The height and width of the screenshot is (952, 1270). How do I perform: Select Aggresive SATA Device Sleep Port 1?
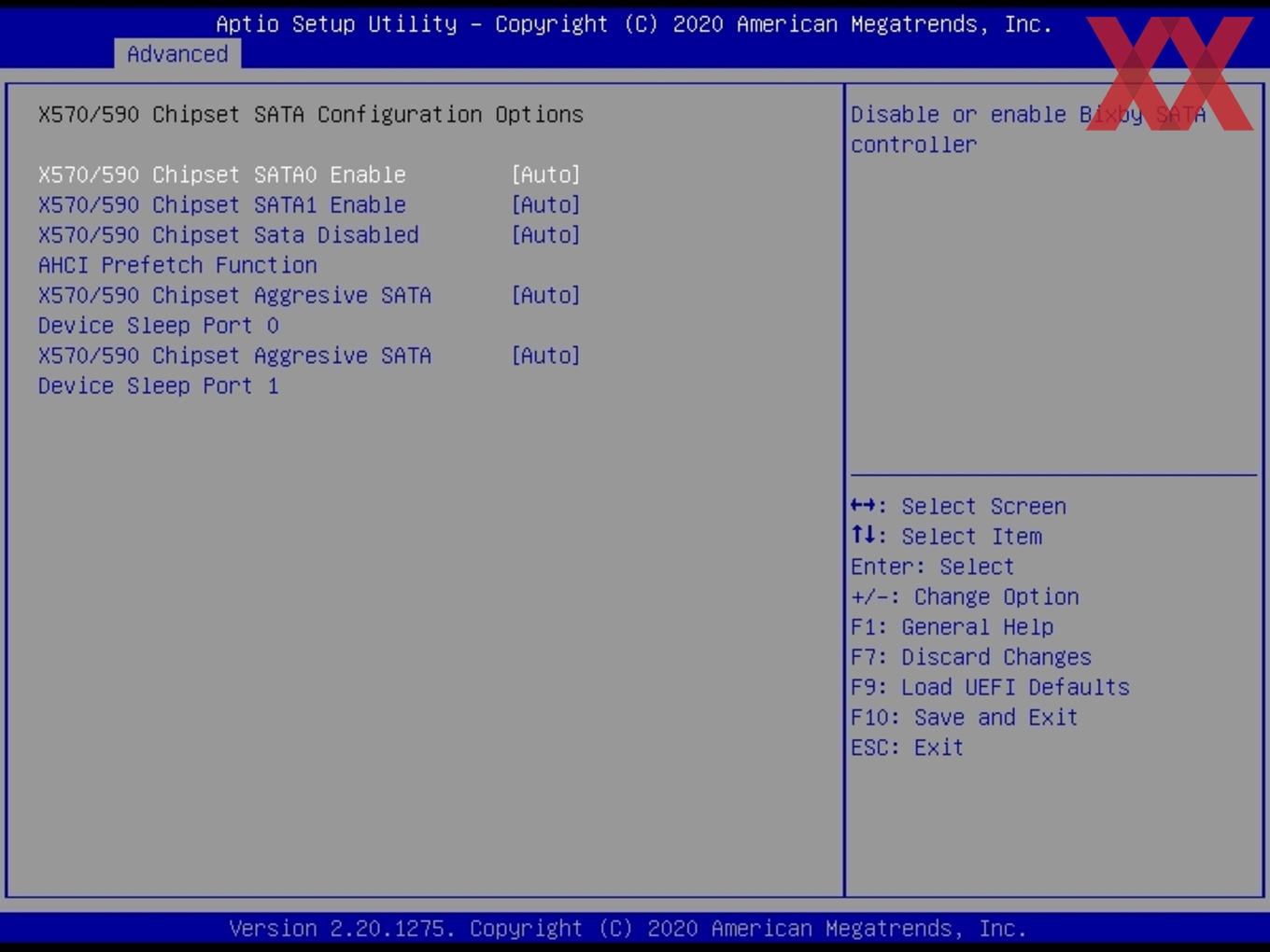point(234,371)
